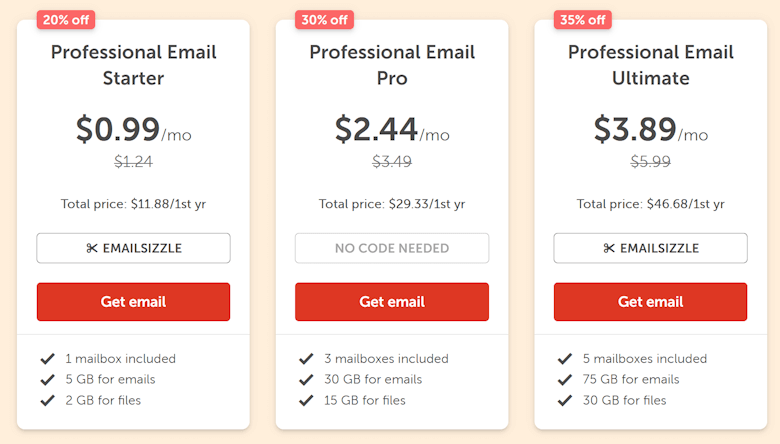
Task: Click checkmark icon beside 15 GB for files
Action: pos(306,400)
